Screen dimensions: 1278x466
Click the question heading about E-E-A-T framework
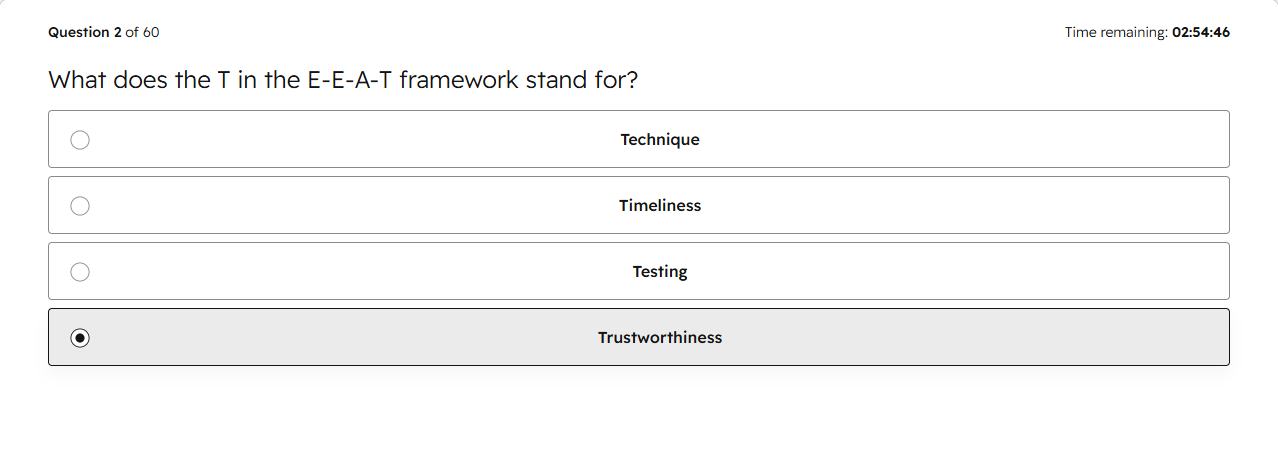[343, 80]
